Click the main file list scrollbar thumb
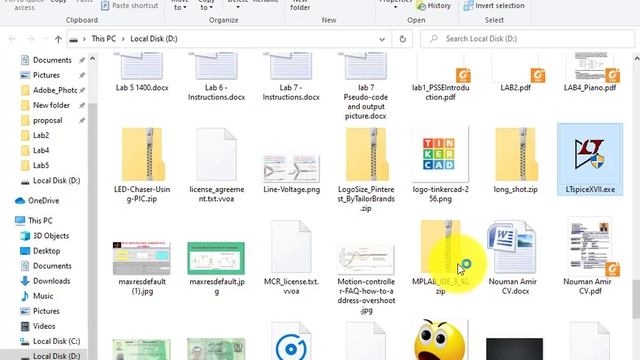Screen dimensions: 640x360 pos(636,299)
